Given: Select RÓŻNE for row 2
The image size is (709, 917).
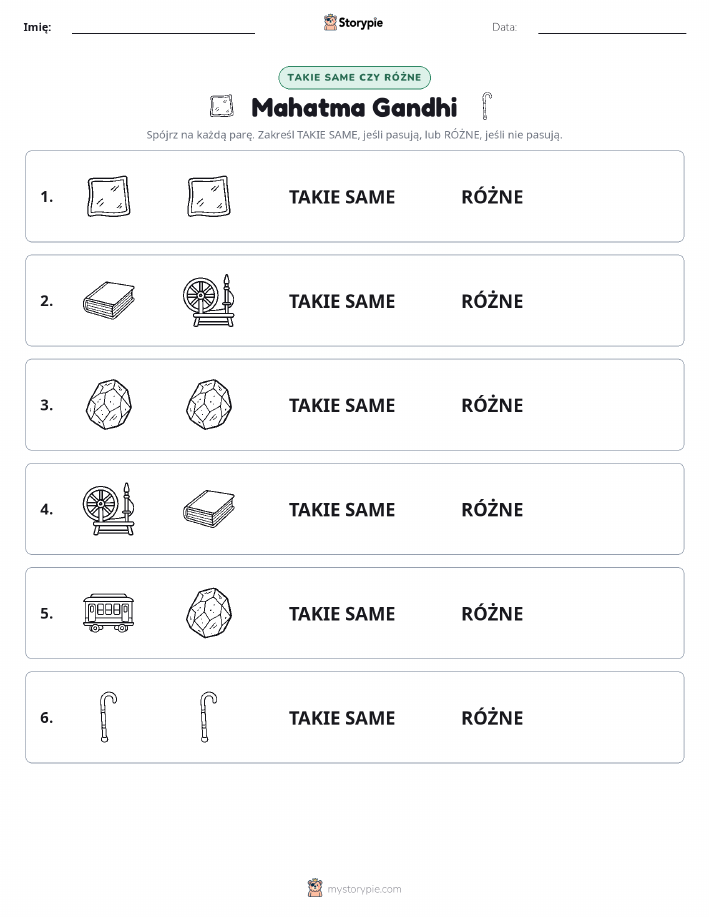Looking at the screenshot, I should click(492, 301).
